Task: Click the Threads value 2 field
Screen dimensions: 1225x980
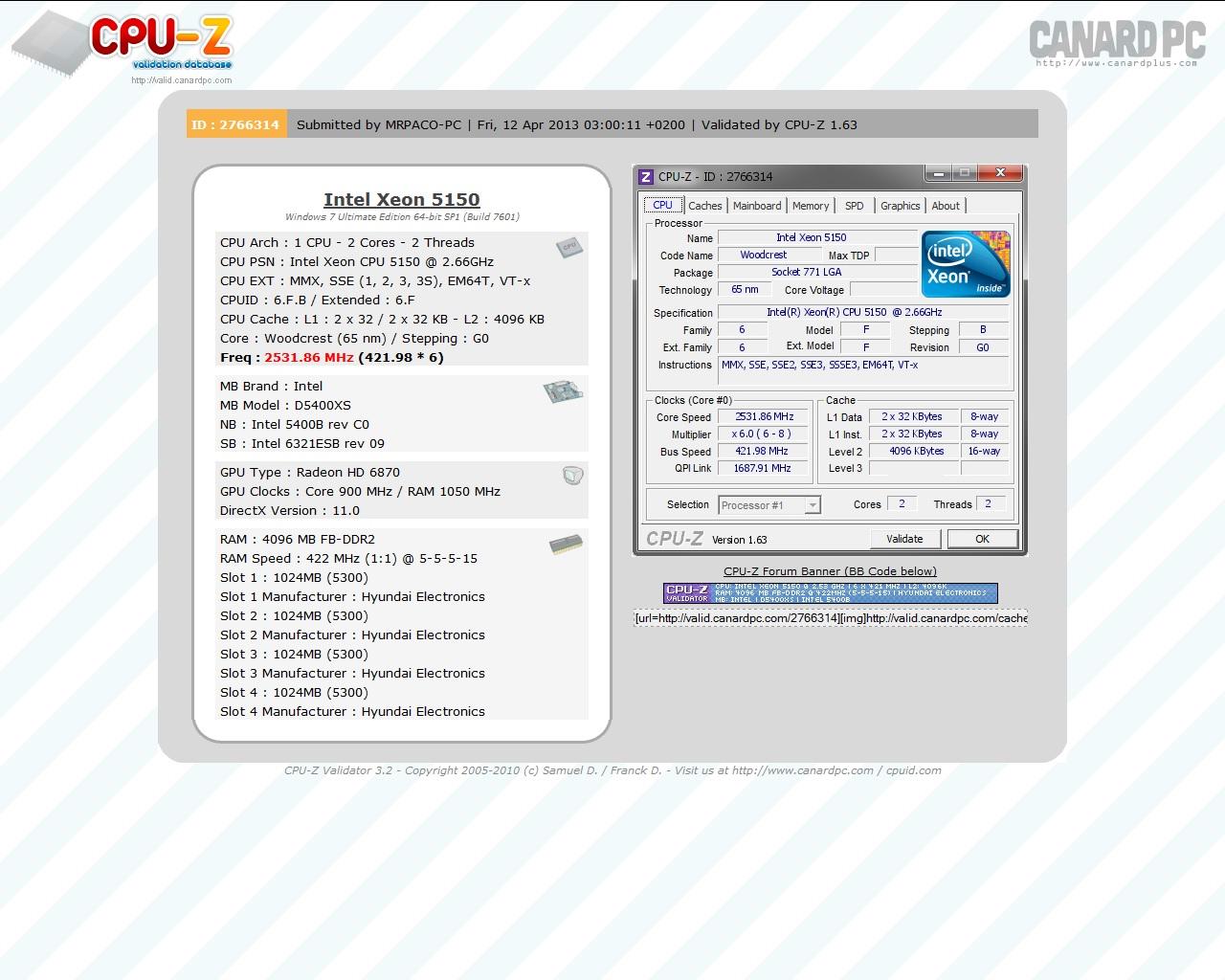Action: pyautogui.click(x=989, y=504)
